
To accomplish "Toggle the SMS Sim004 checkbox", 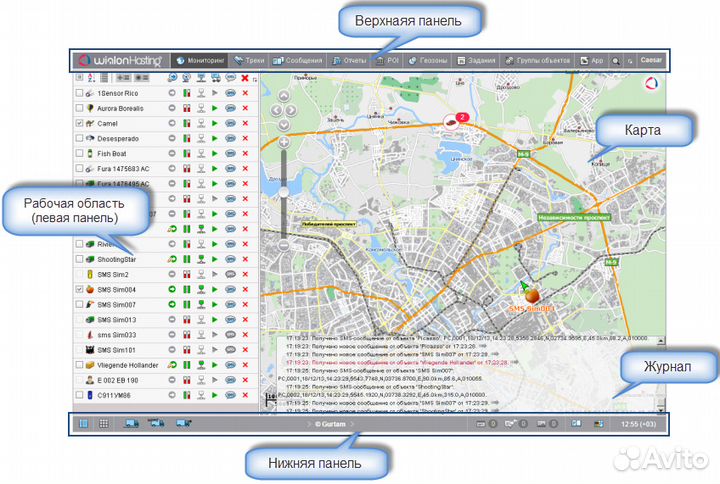I will [x=79, y=290].
